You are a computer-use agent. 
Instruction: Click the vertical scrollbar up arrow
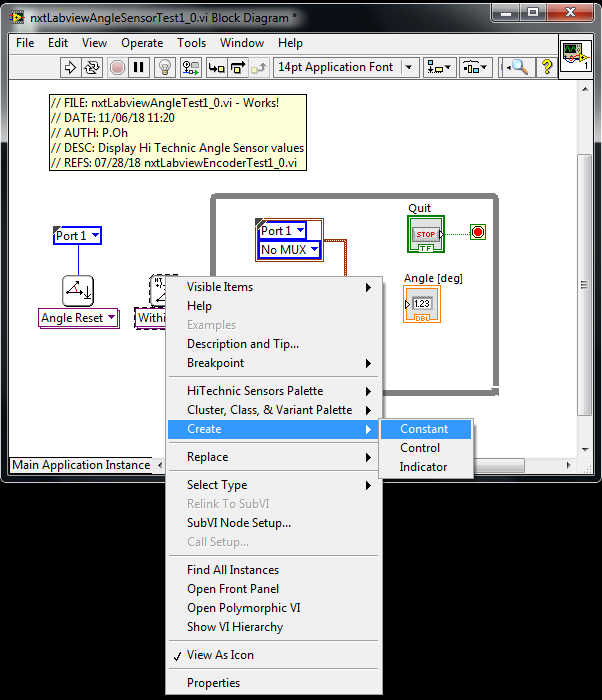click(585, 89)
